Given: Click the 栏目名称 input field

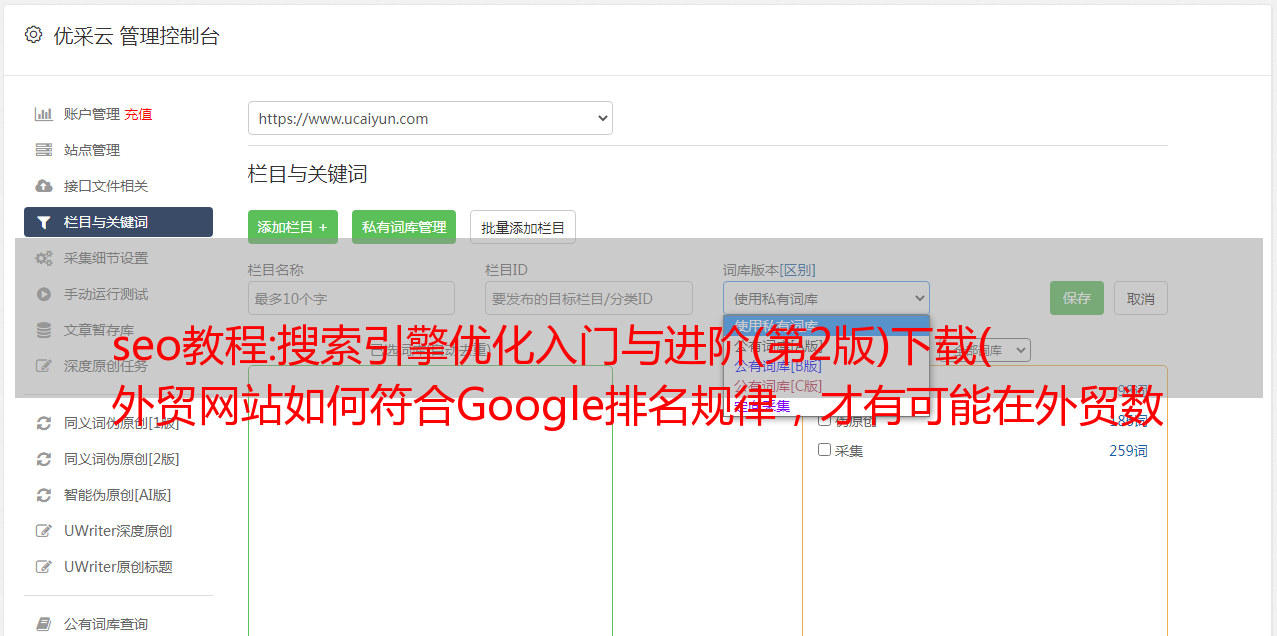Looking at the screenshot, I should tap(351, 298).
